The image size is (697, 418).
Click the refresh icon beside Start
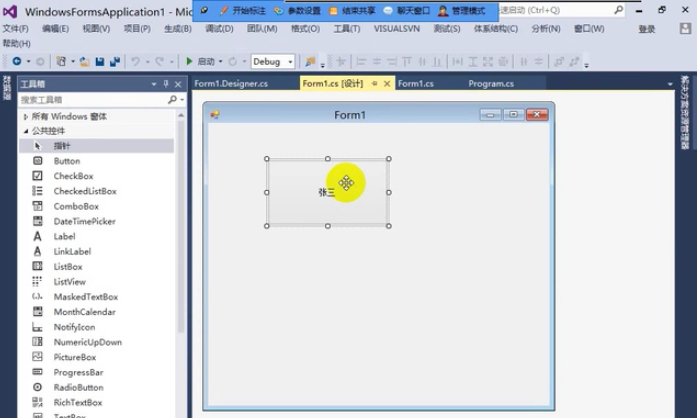tap(232, 61)
